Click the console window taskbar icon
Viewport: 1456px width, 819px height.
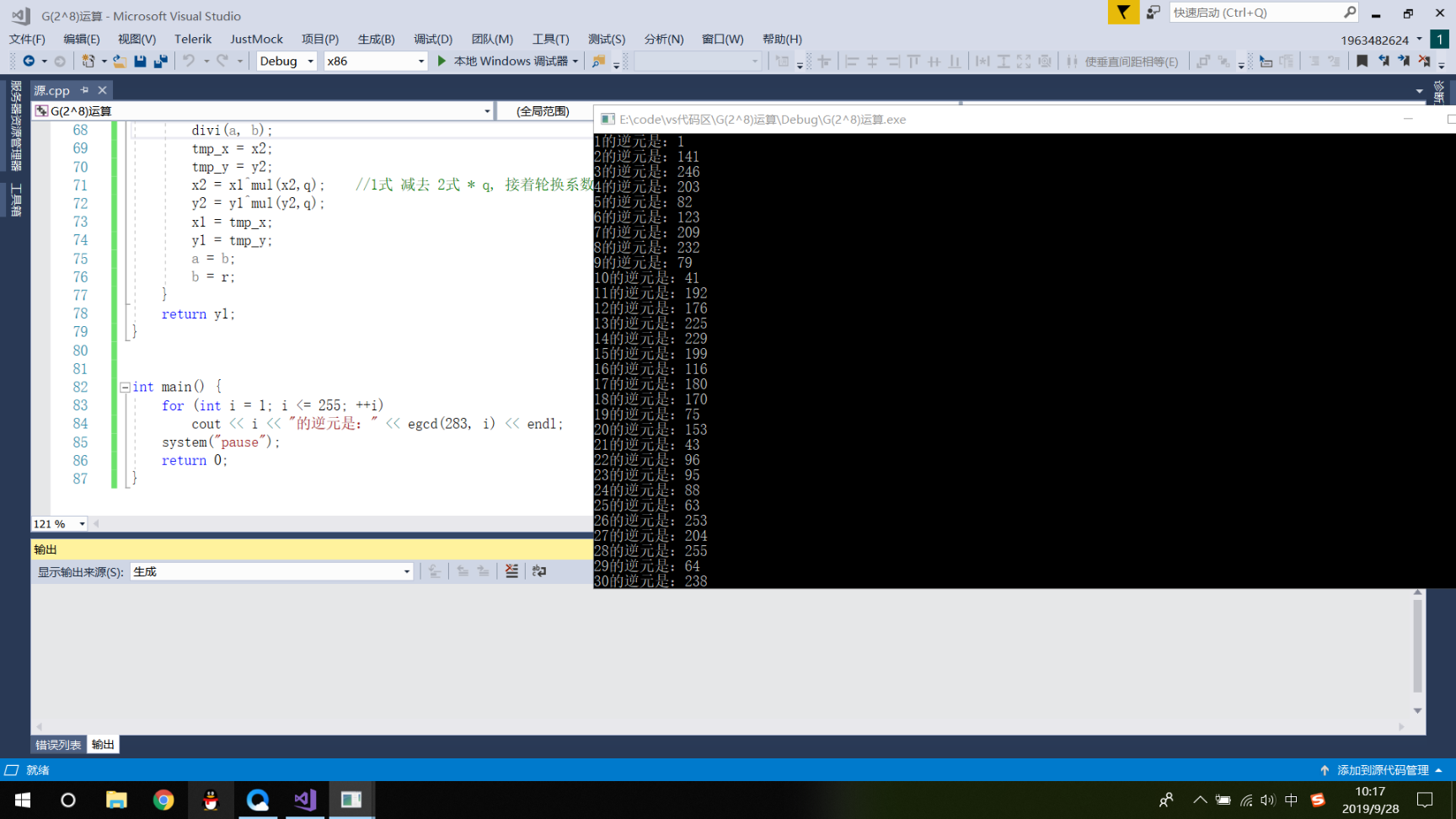[351, 800]
